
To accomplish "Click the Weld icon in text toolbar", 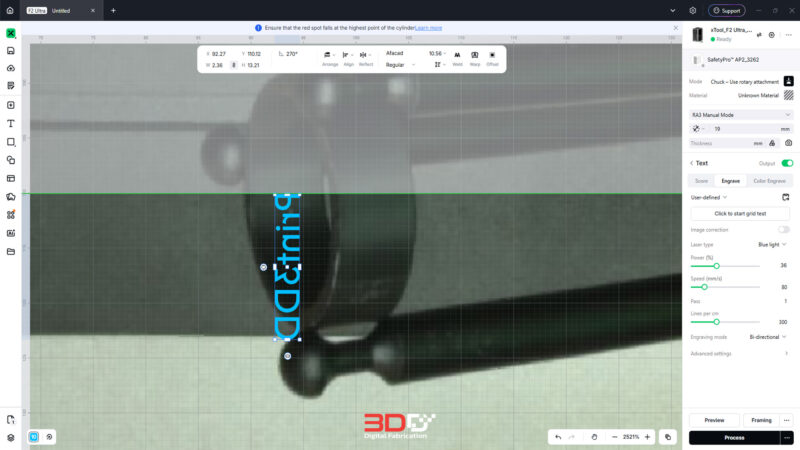I will coord(457,59).
